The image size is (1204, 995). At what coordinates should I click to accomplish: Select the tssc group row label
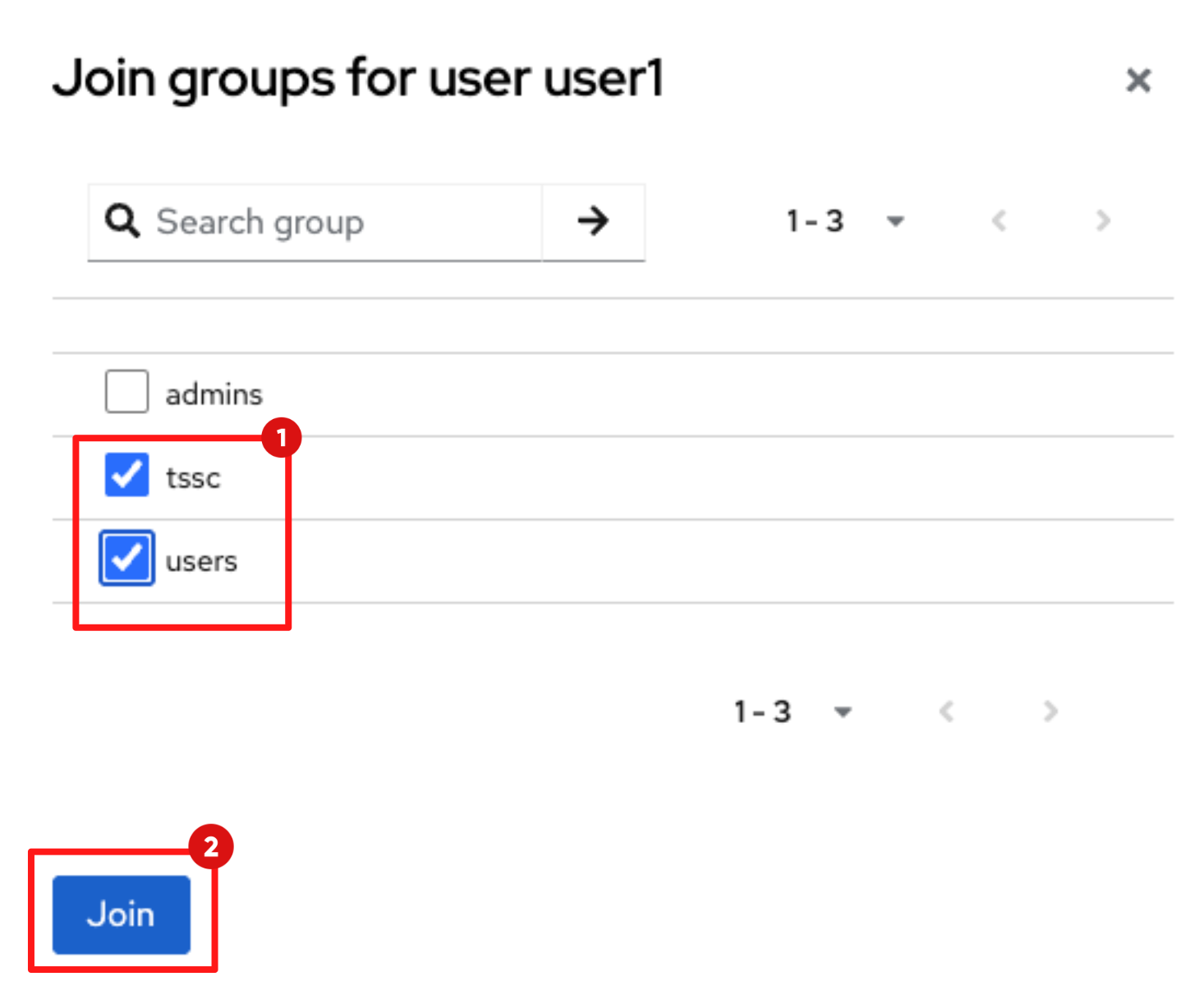(192, 477)
